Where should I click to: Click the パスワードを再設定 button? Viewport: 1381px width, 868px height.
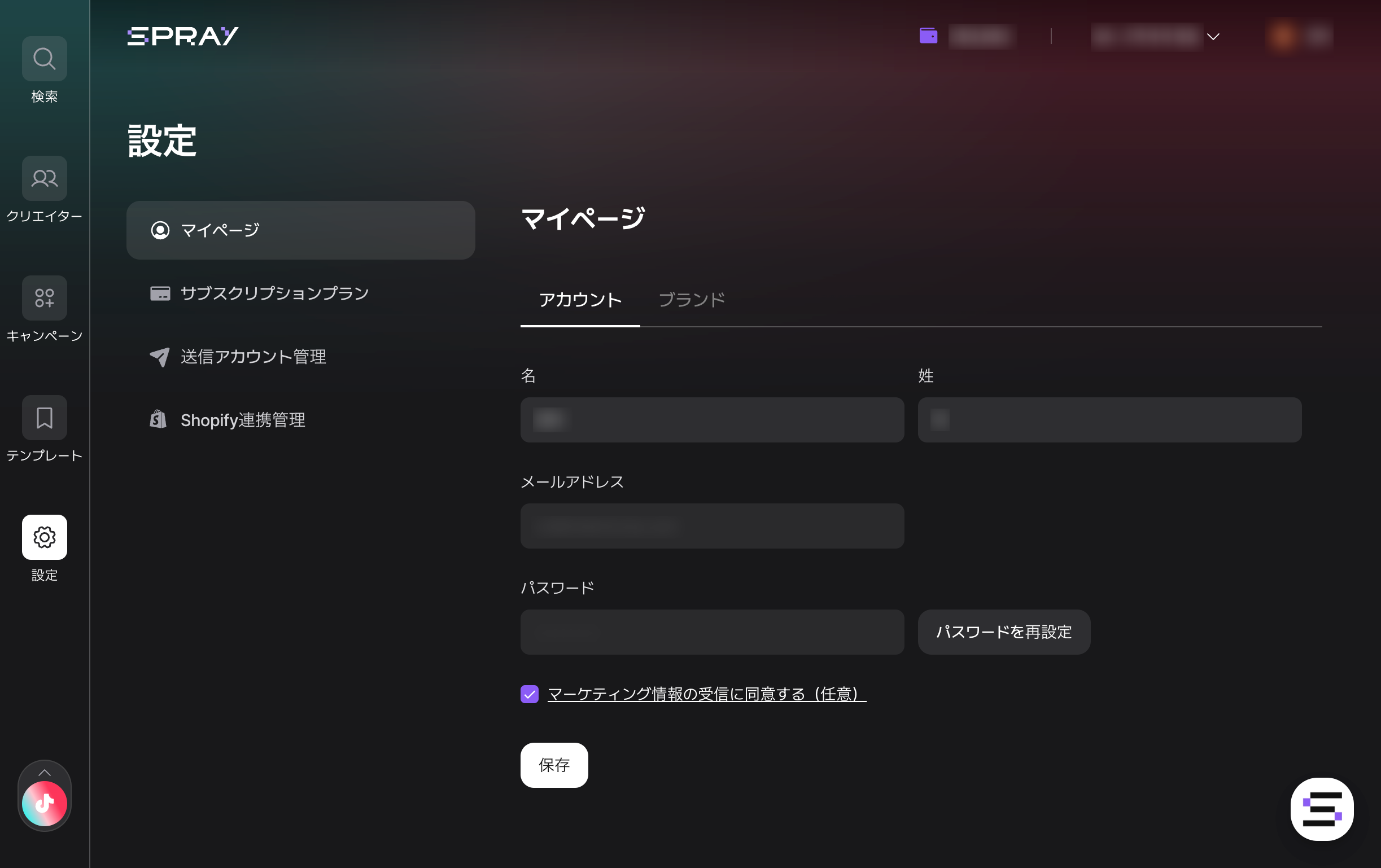1003,632
